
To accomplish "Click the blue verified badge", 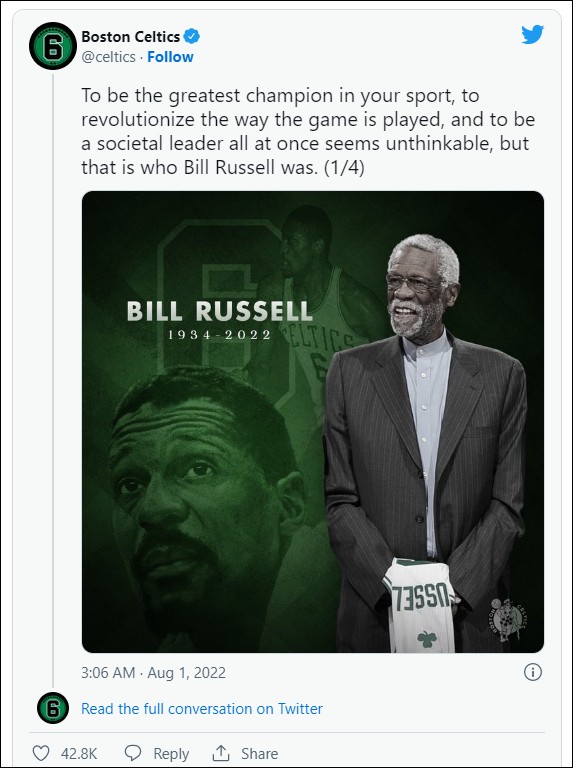I will click(191, 36).
